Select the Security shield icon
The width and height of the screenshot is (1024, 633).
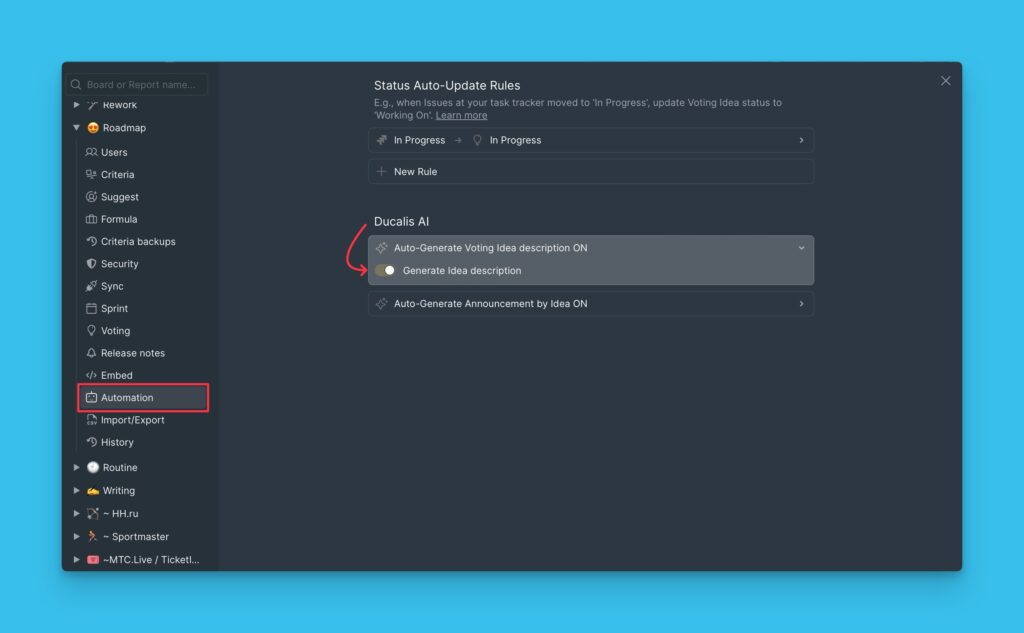tap(91, 264)
